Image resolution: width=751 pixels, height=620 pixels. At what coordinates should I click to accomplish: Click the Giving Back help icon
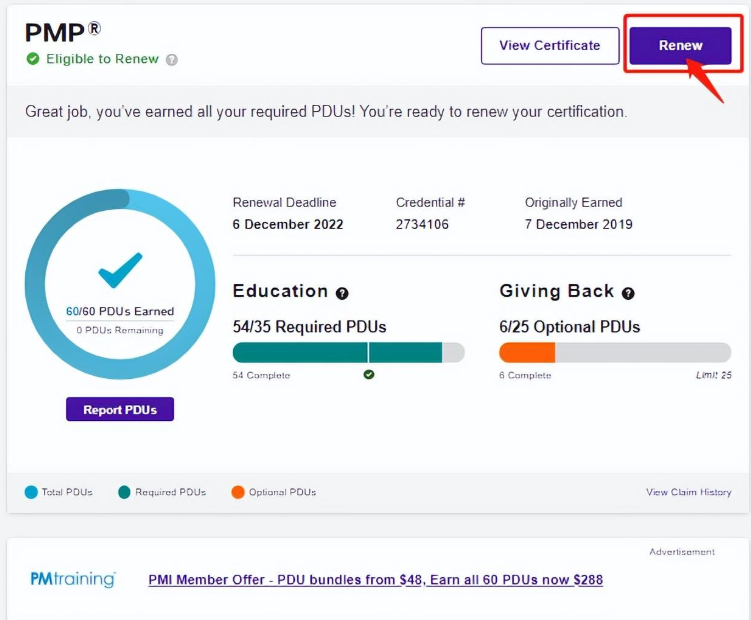628,293
